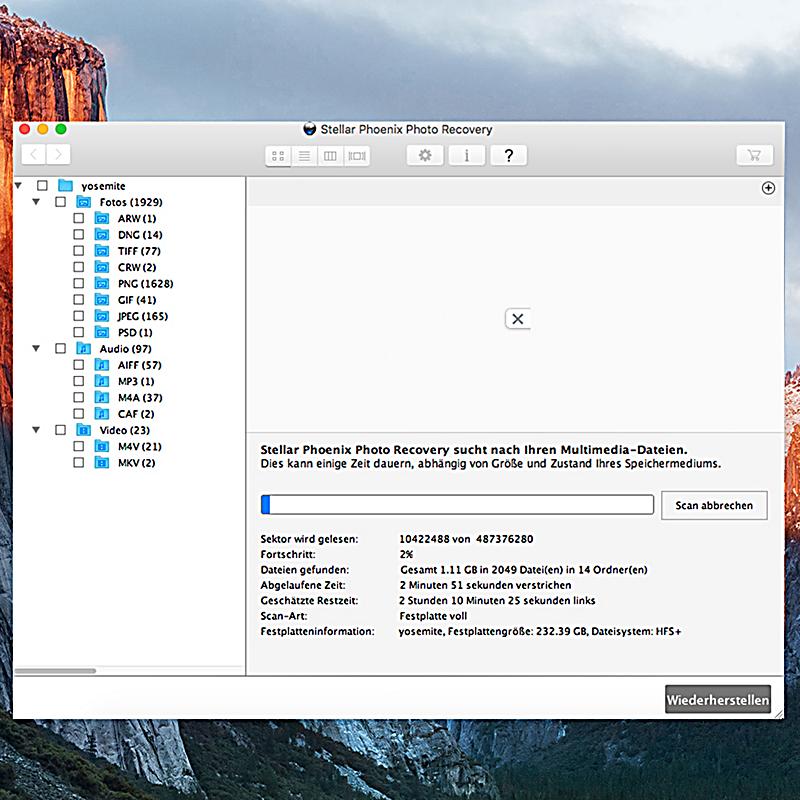The image size is (800, 800).
Task: Click the M4A folder icon
Action: click(102, 397)
